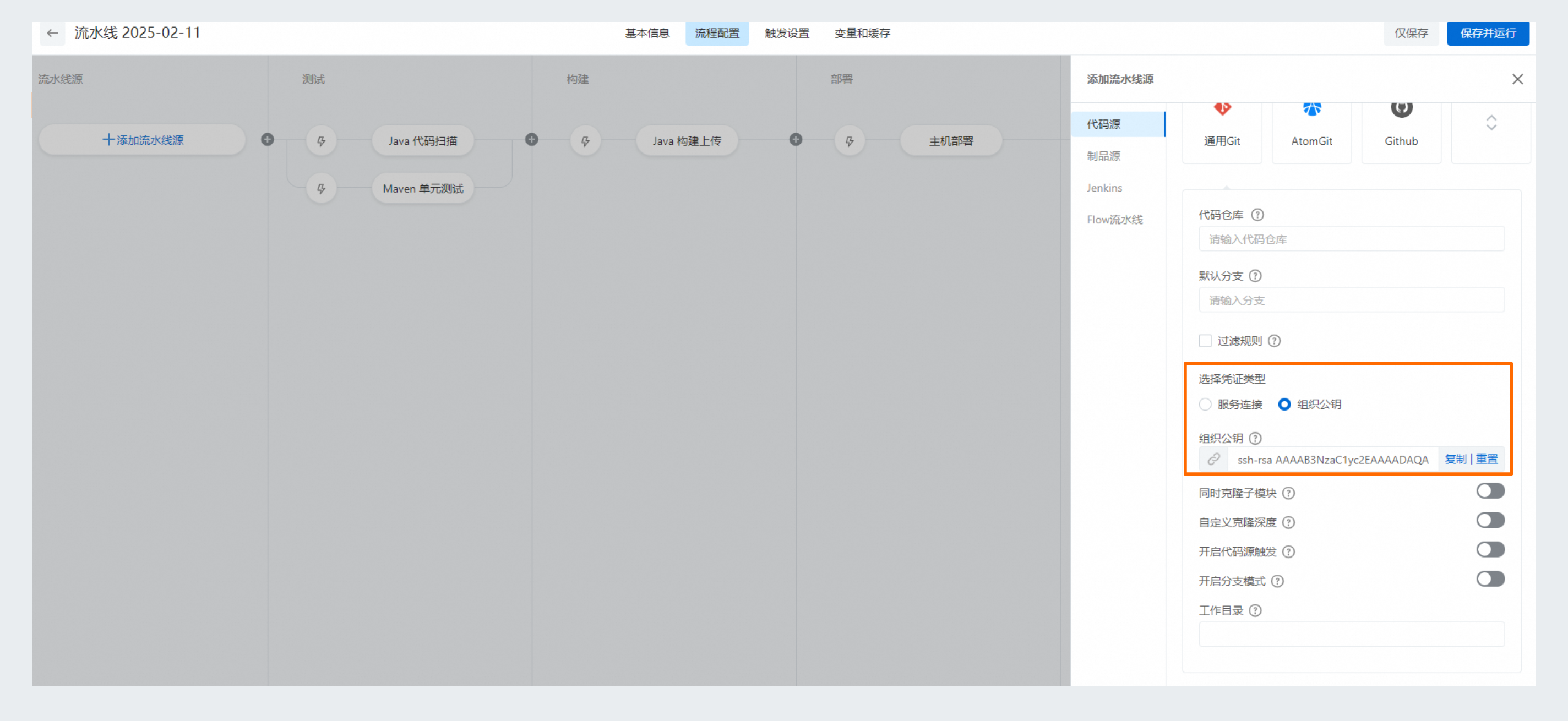Screen dimensions: 1568x721
Task: Enable 开启分支模式 switch
Action: (1491, 578)
